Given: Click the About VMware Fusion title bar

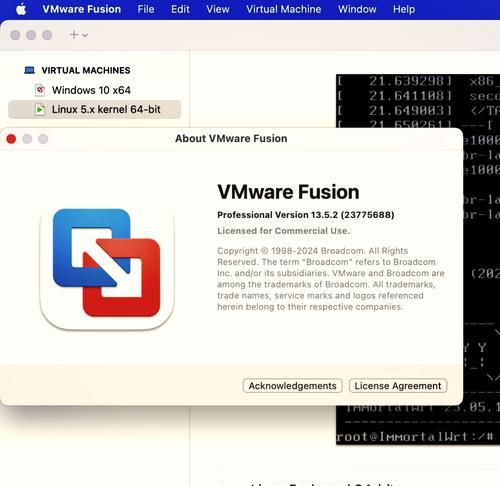Looking at the screenshot, I should [231, 138].
